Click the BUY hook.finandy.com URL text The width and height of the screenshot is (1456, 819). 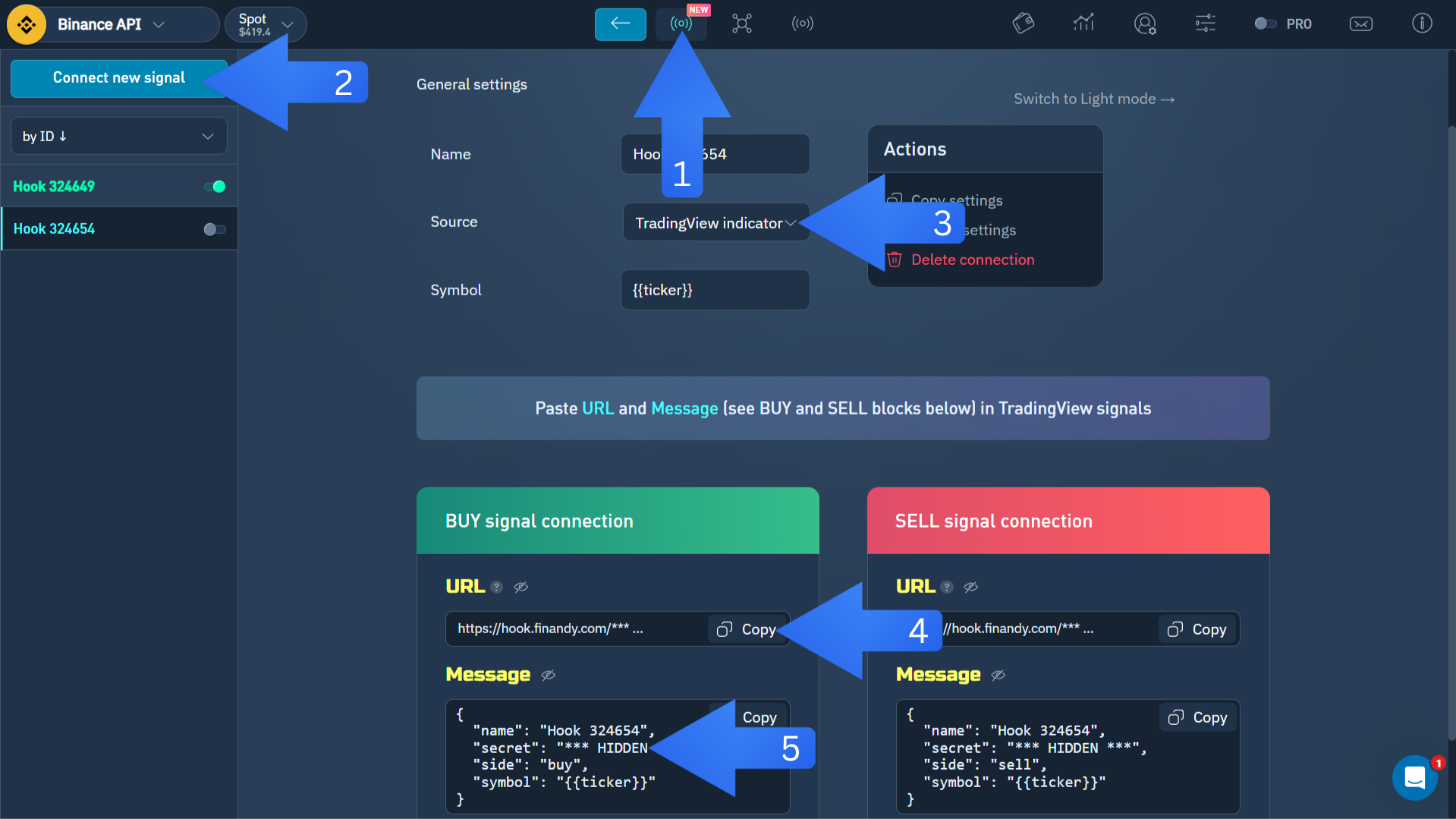pyautogui.click(x=550, y=628)
